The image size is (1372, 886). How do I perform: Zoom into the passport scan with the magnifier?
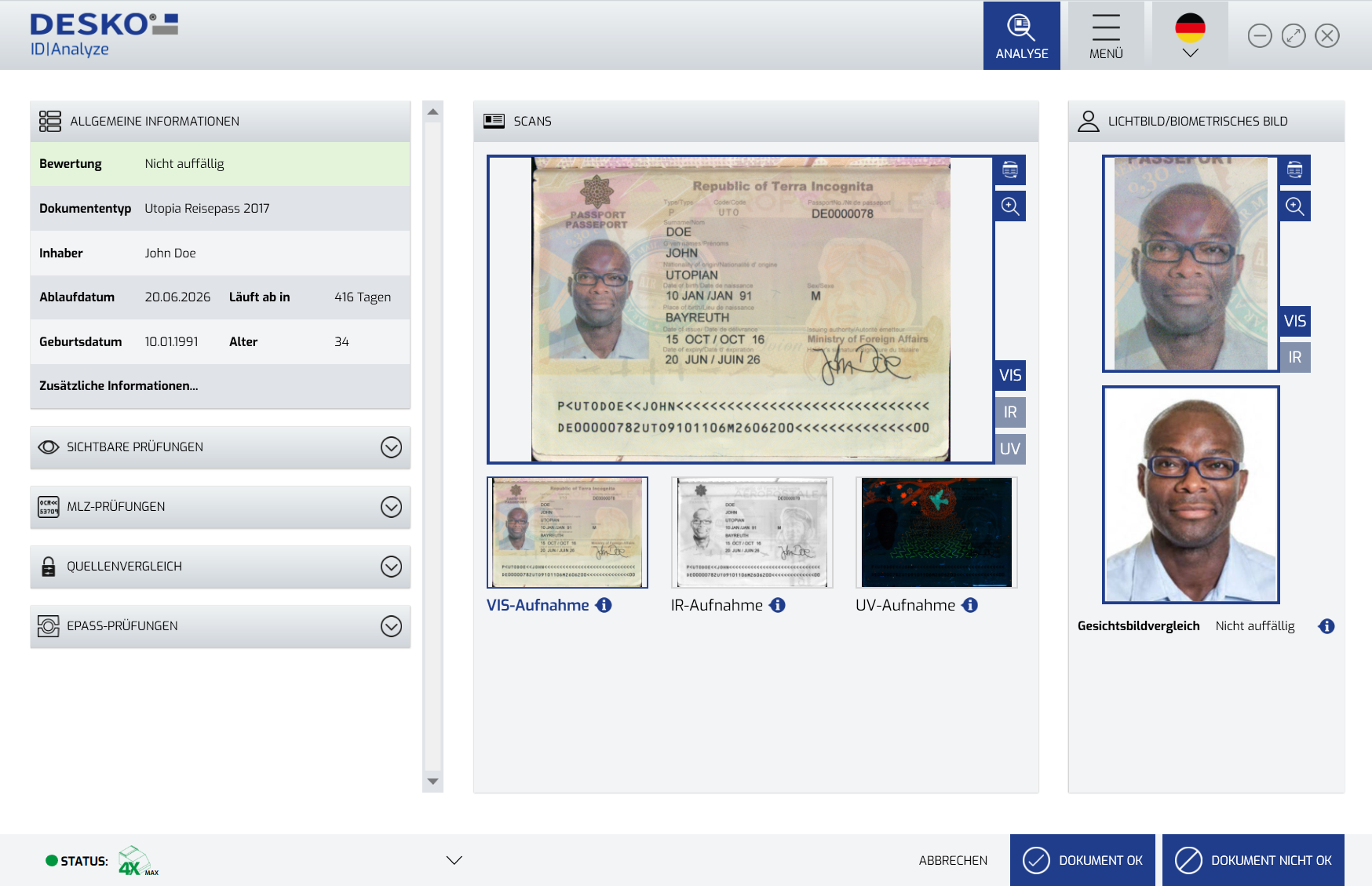pos(1010,206)
